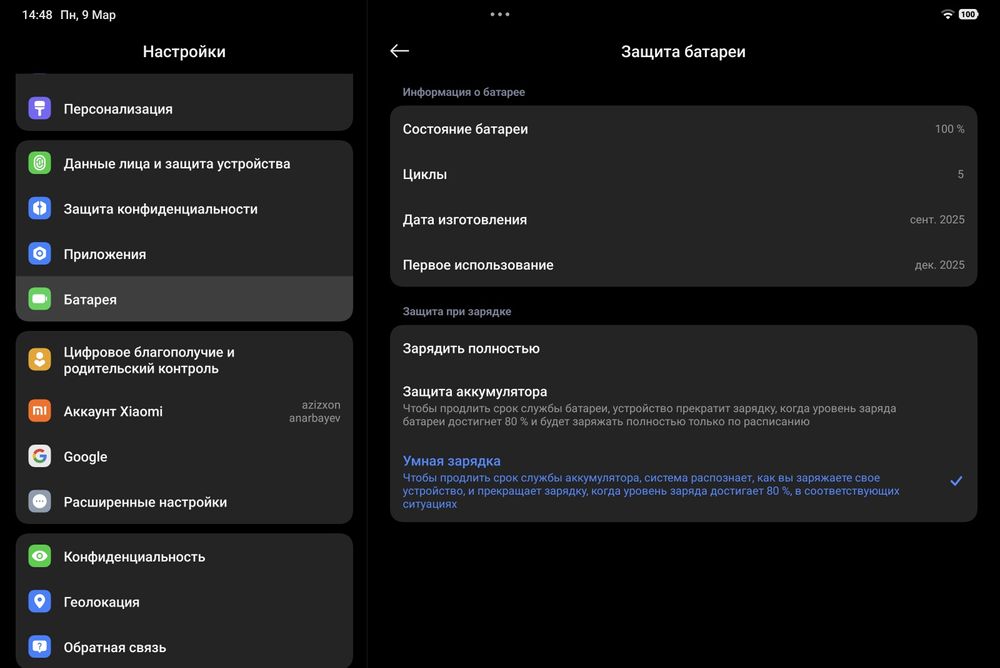This screenshot has width=1000, height=668.
Task: Tap the дек. 2025 value
Action: pos(939,265)
